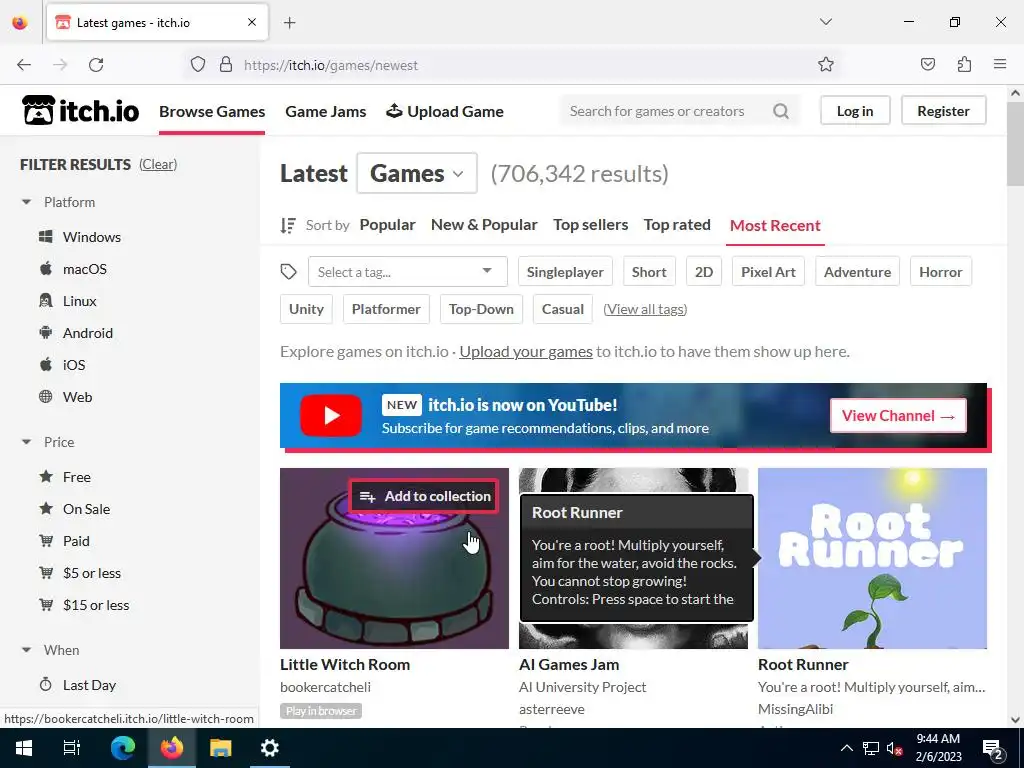Click the cart icon beside Paid
Viewport: 1024px width, 768px height.
[x=46, y=541]
